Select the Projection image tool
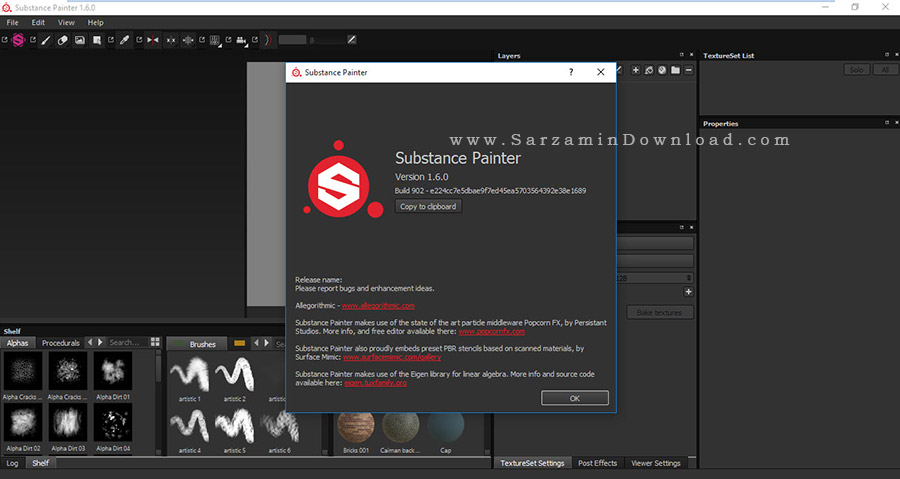Viewport: 900px width, 479px height. [x=80, y=40]
